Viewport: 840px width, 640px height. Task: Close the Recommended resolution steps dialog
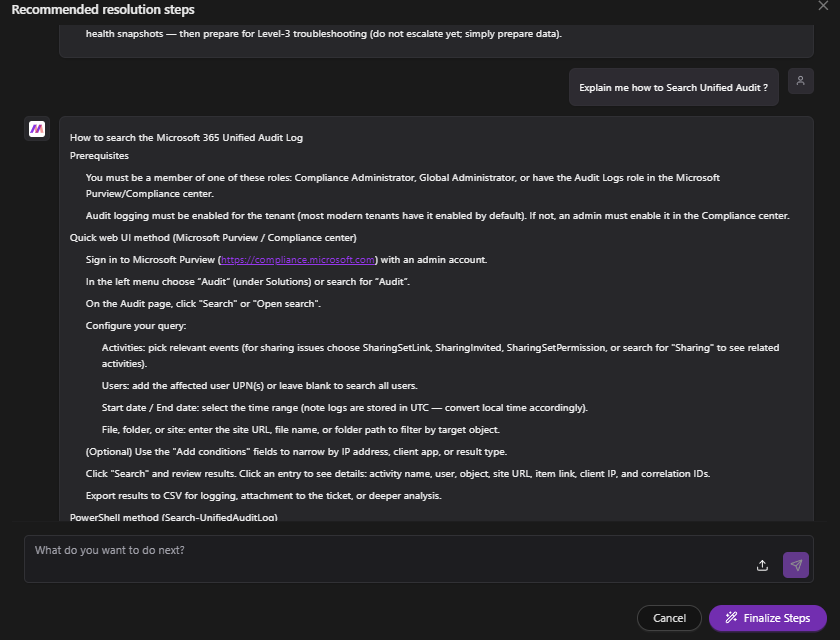pos(823,6)
